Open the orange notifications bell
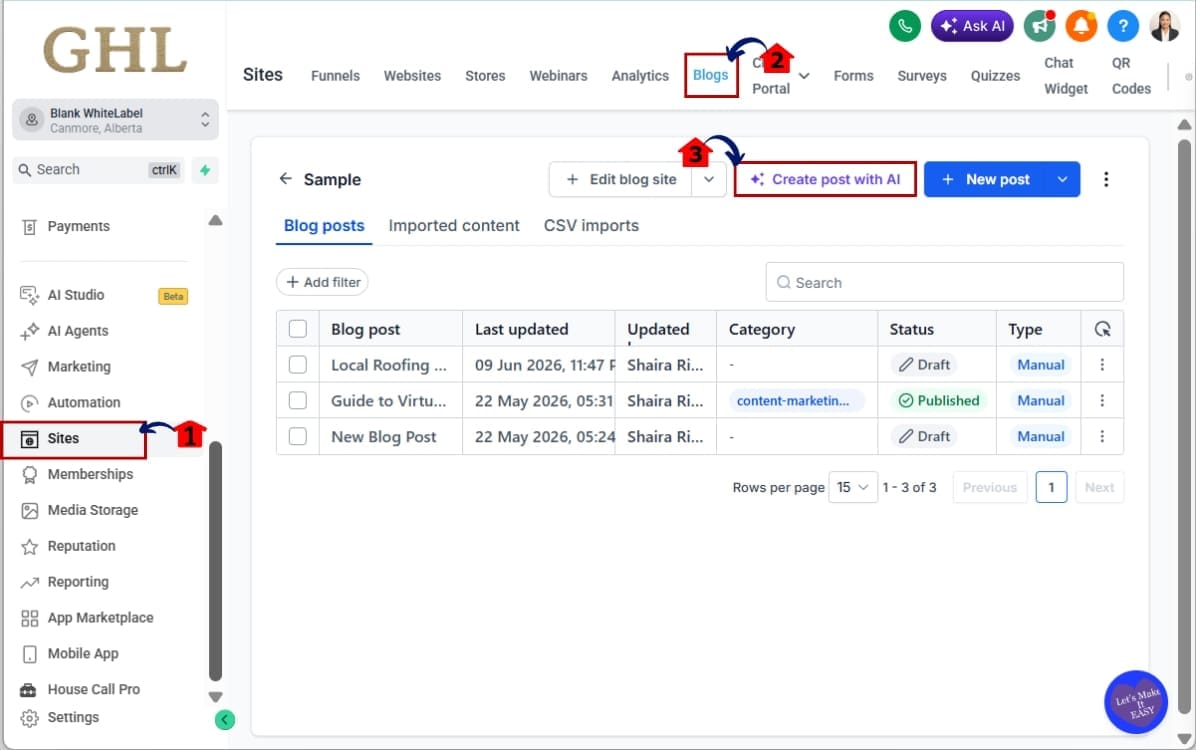The image size is (1200, 750). (1081, 26)
